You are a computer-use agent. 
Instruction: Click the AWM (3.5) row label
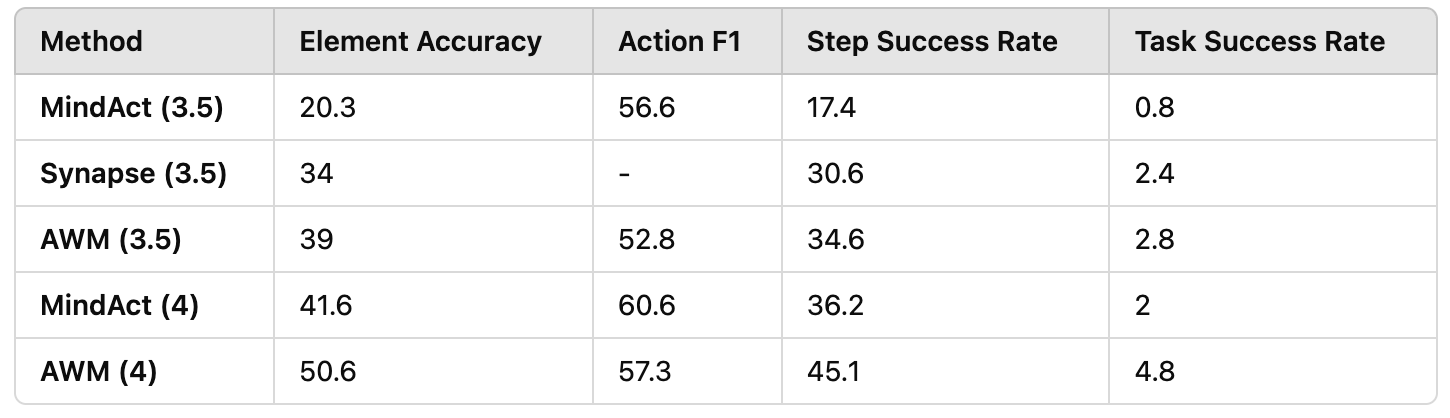pyautogui.click(x=110, y=240)
